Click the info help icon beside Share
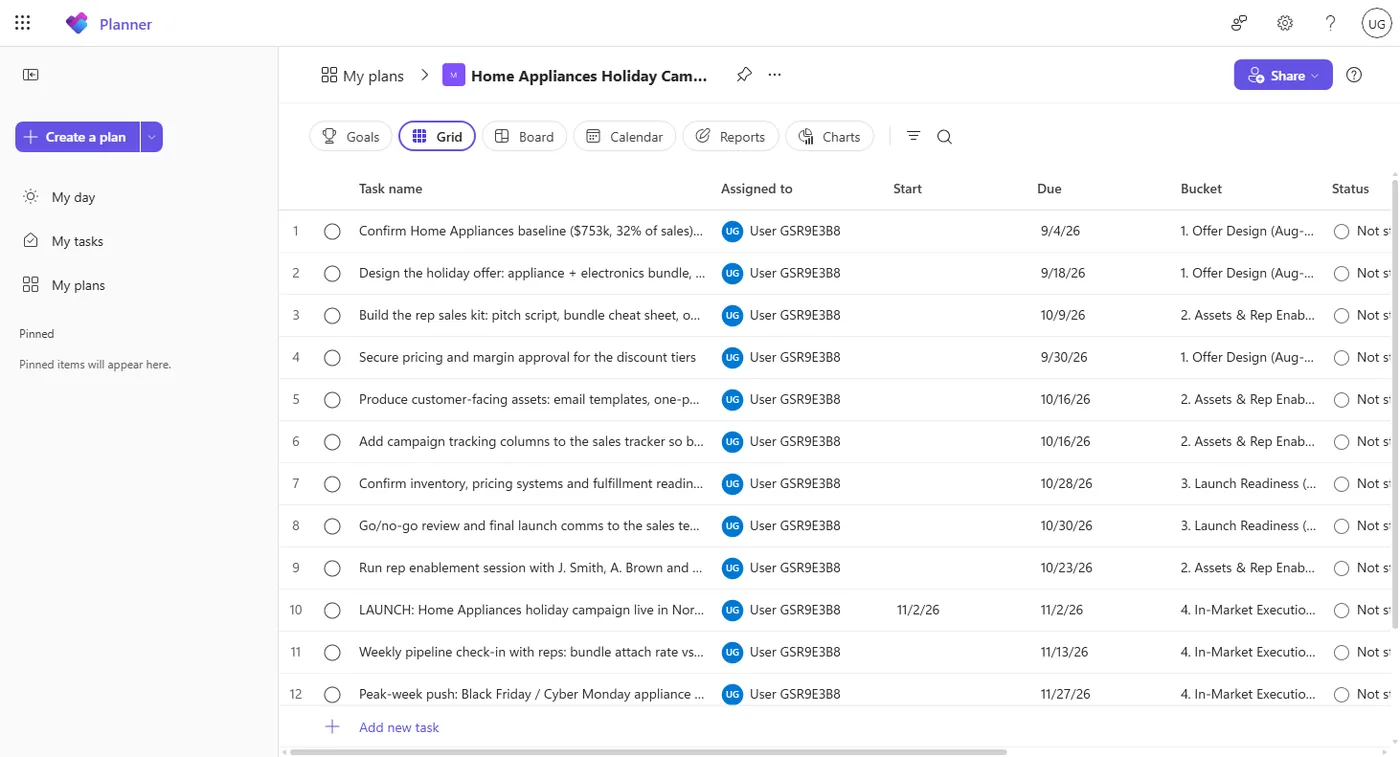The width and height of the screenshot is (1400, 757). tap(1354, 75)
